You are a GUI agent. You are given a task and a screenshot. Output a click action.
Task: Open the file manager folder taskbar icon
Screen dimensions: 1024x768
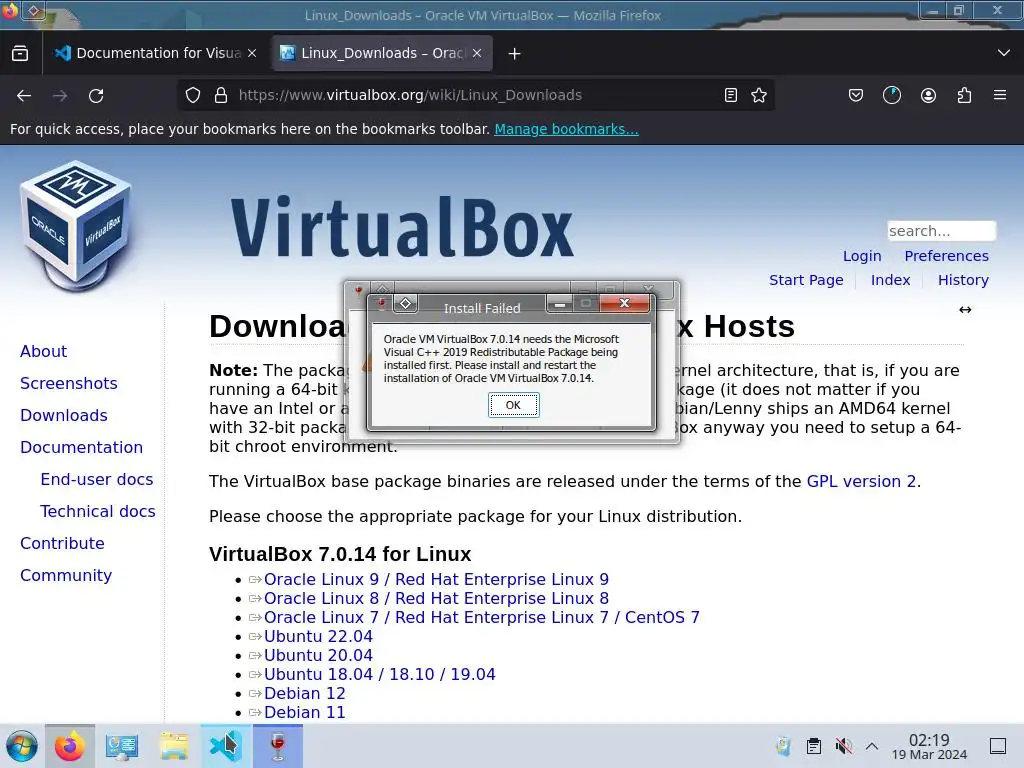click(174, 746)
